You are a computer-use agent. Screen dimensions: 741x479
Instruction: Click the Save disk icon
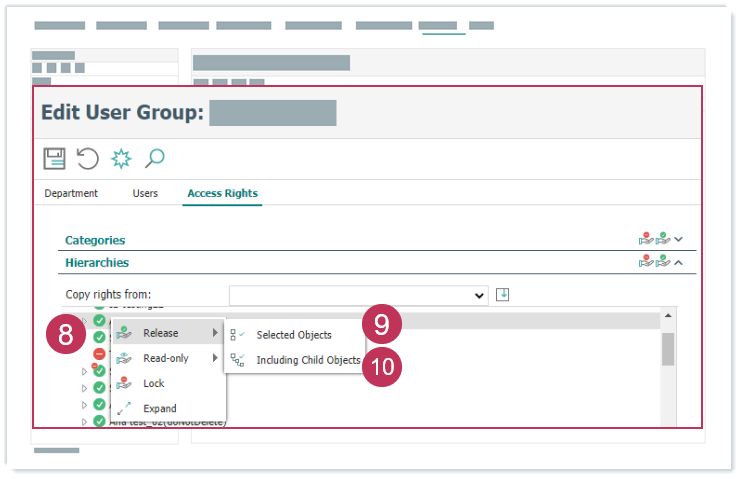54,158
